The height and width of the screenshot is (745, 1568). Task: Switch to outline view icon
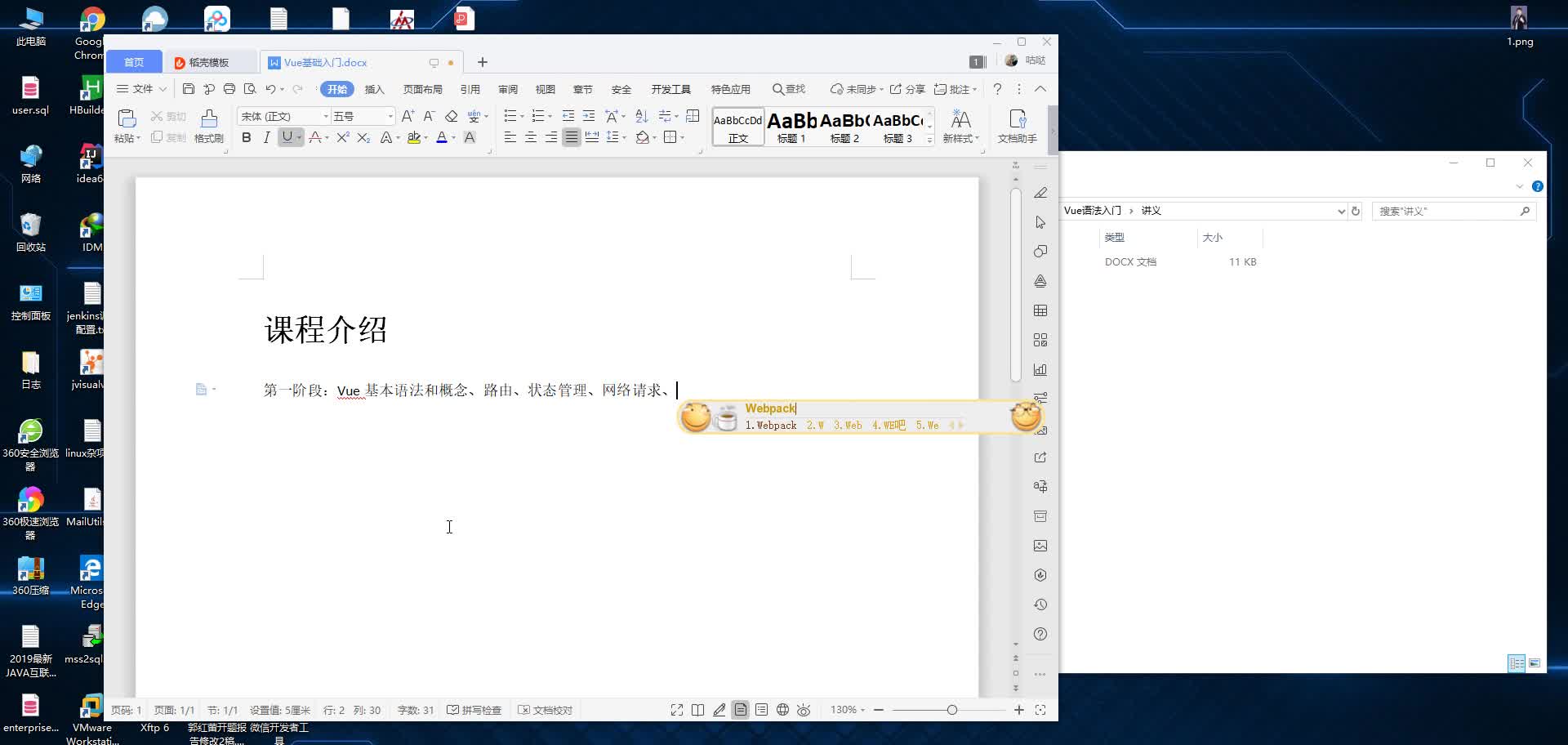(761, 710)
